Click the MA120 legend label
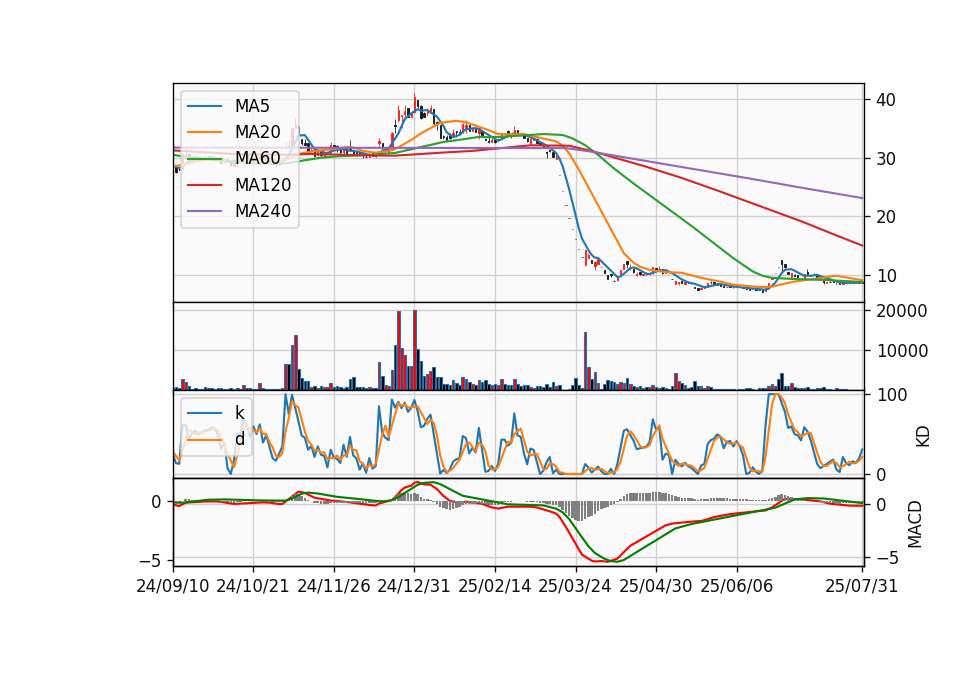This screenshot has height=690, width=960. coord(263,184)
